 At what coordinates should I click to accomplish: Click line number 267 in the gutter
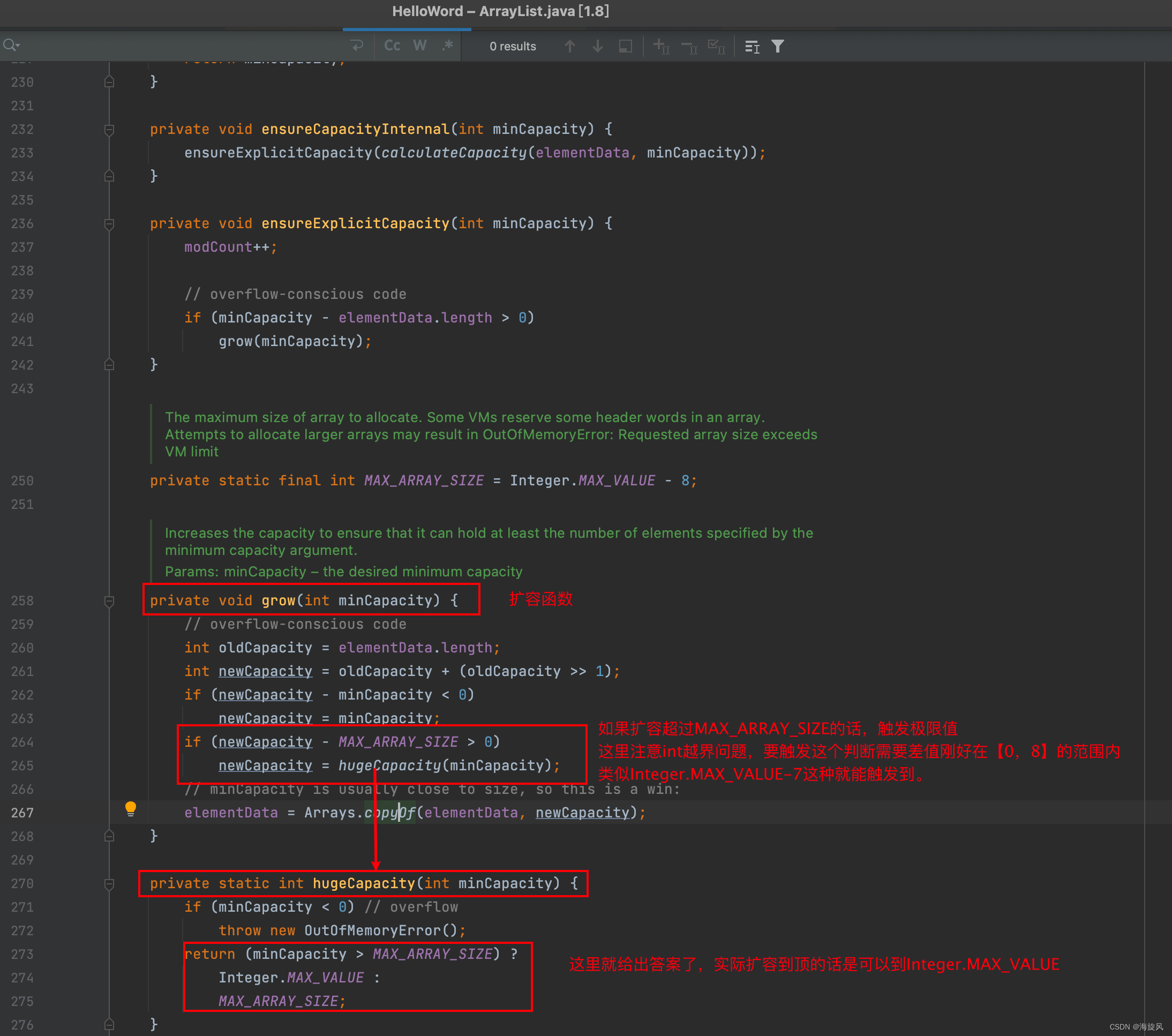click(22, 813)
